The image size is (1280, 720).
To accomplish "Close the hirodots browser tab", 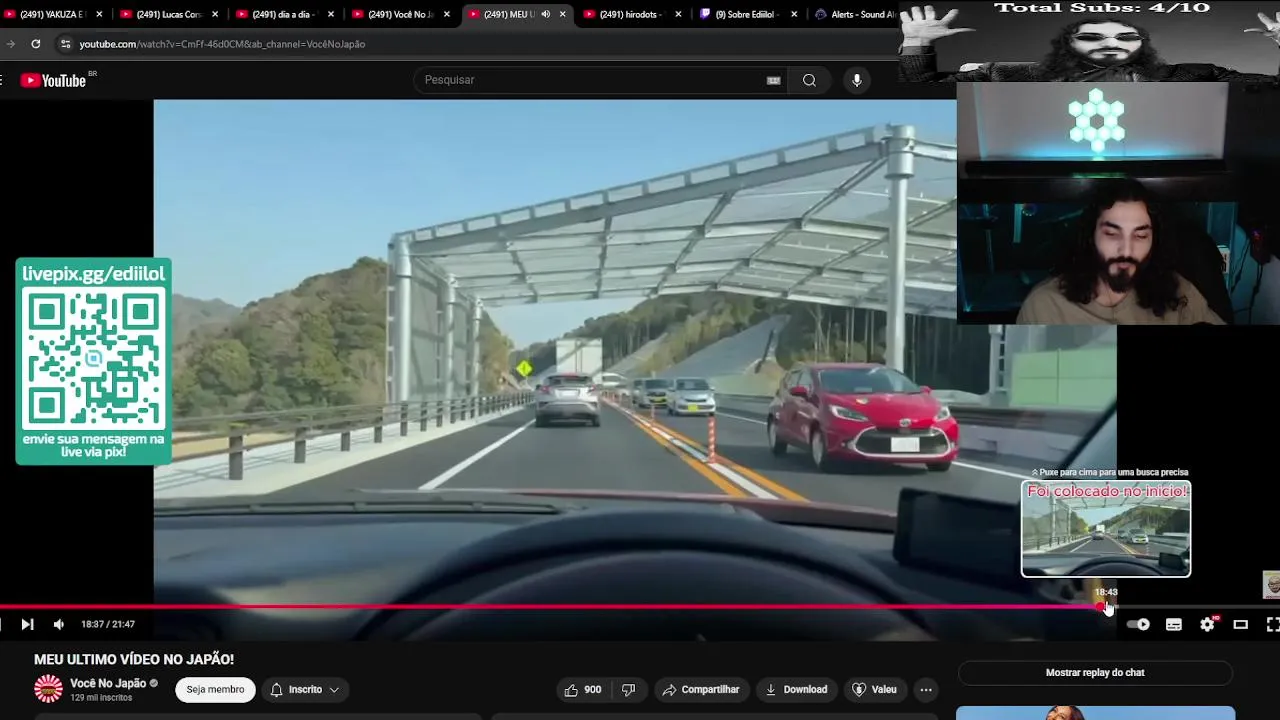I will (679, 14).
